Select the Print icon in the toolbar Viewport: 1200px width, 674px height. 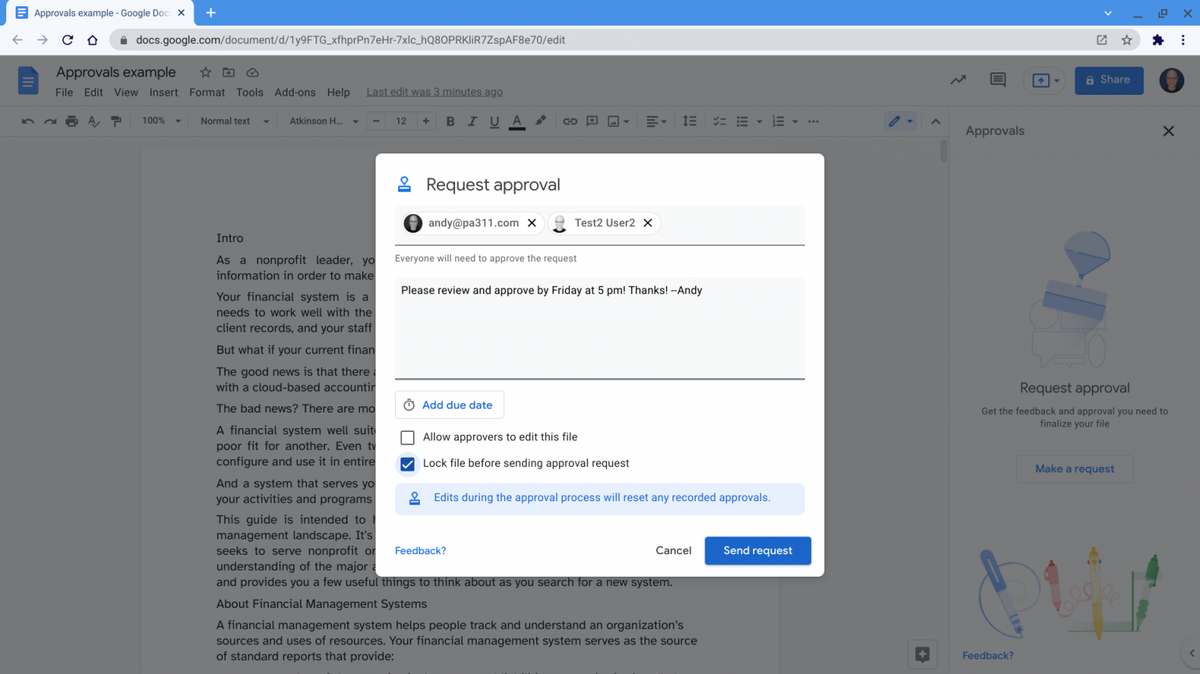pos(71,121)
